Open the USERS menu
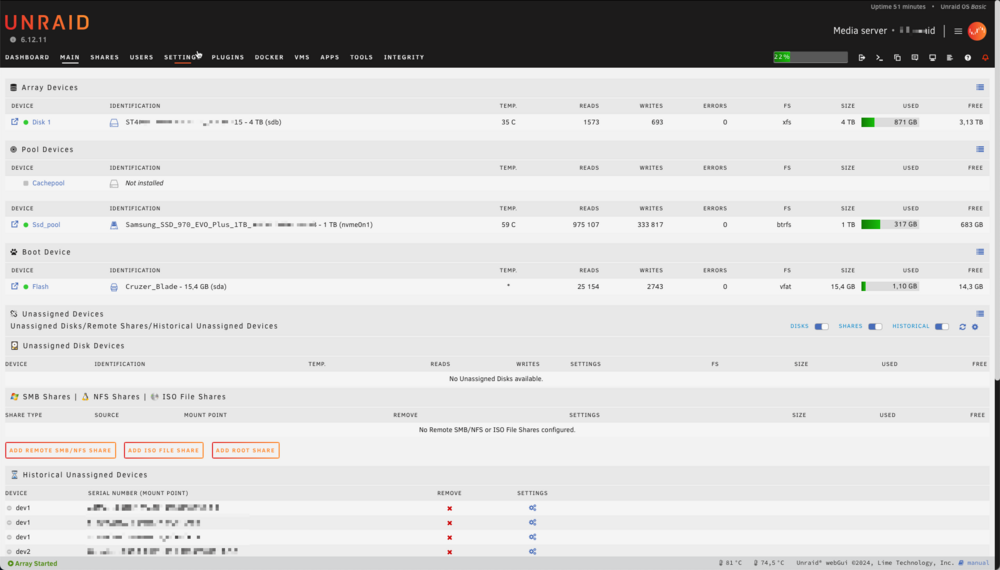 point(142,57)
